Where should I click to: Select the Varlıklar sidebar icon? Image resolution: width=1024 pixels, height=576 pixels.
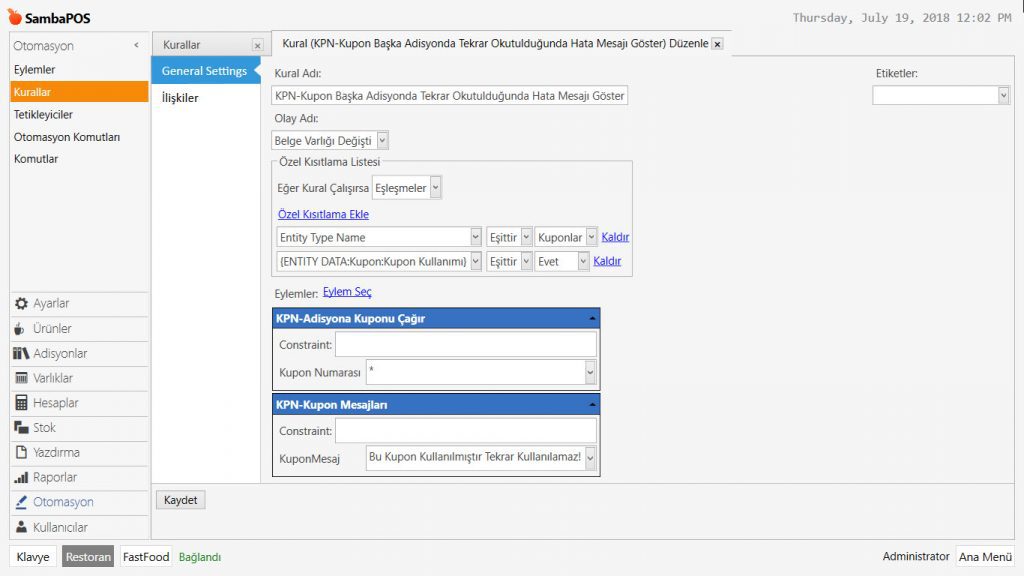click(x=21, y=379)
